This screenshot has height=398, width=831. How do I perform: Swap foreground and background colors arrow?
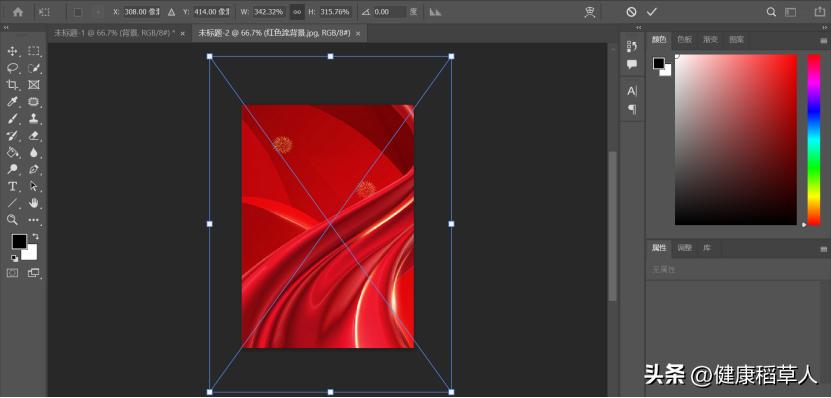pyautogui.click(x=36, y=236)
